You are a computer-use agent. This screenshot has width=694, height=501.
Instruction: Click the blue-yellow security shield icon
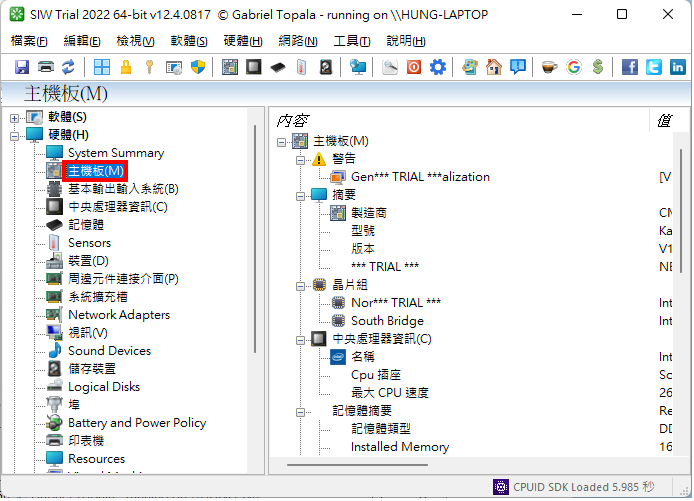pos(197,67)
